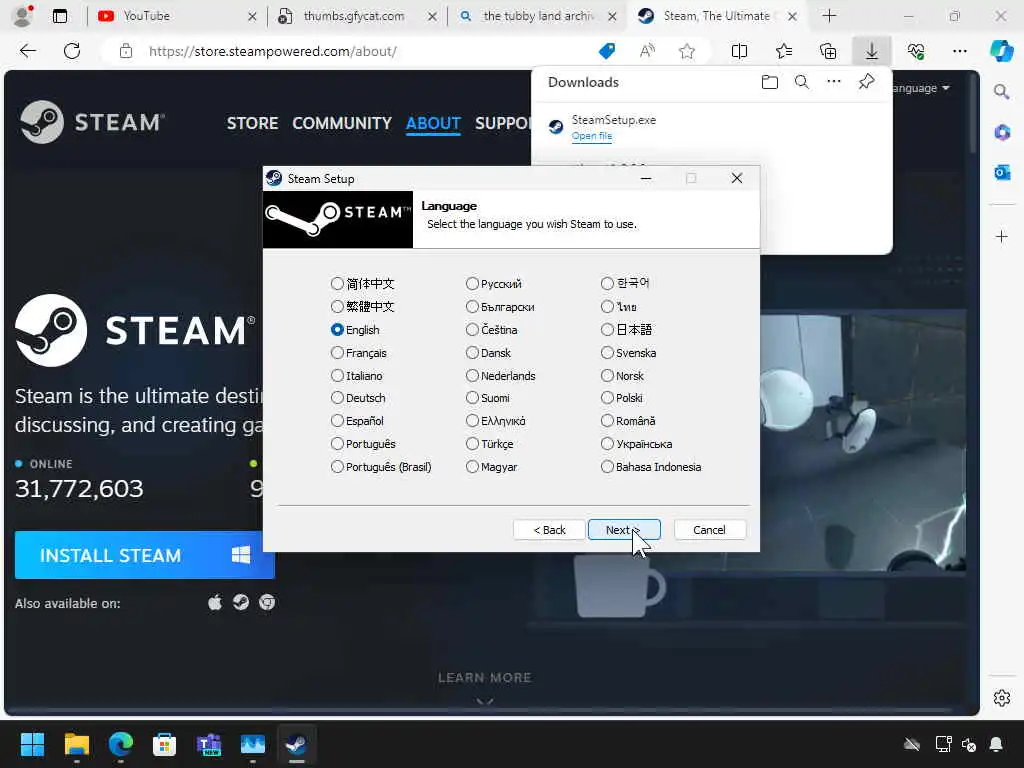The width and height of the screenshot is (1024, 768).
Task: Select the Apple macOS availability icon
Action: (x=215, y=602)
